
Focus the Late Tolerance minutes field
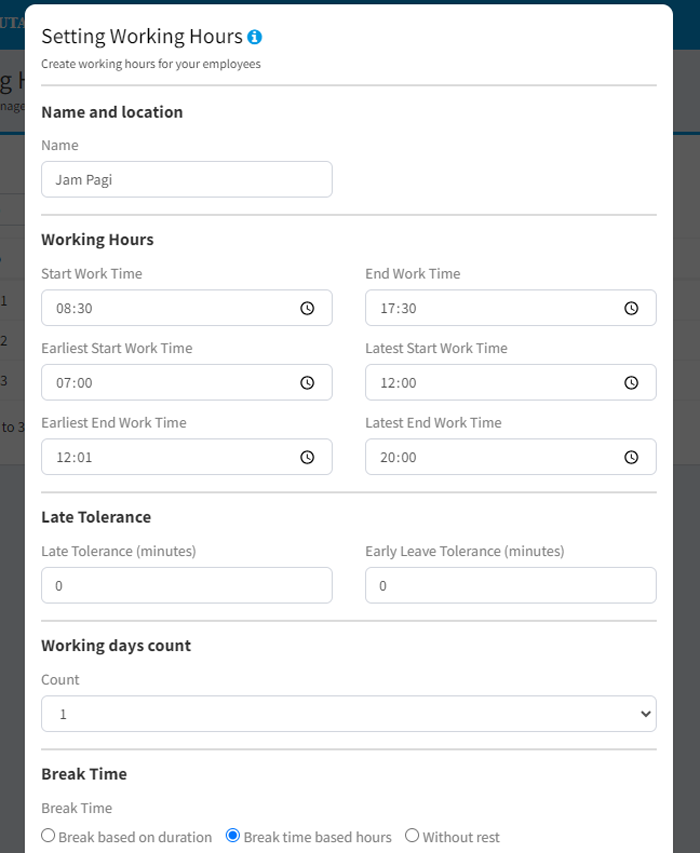click(x=186, y=586)
